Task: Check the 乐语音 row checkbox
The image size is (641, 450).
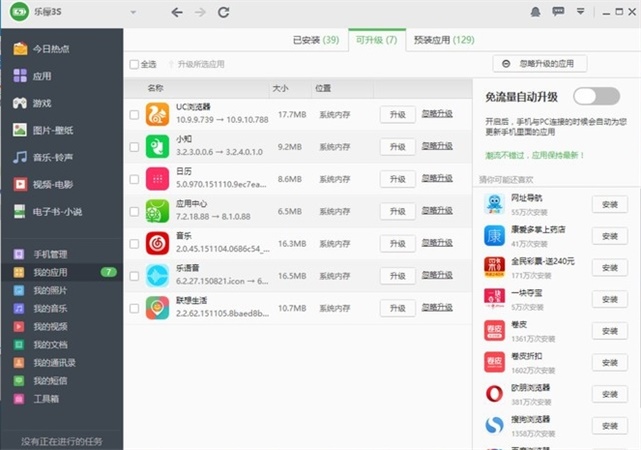Action: (x=134, y=276)
